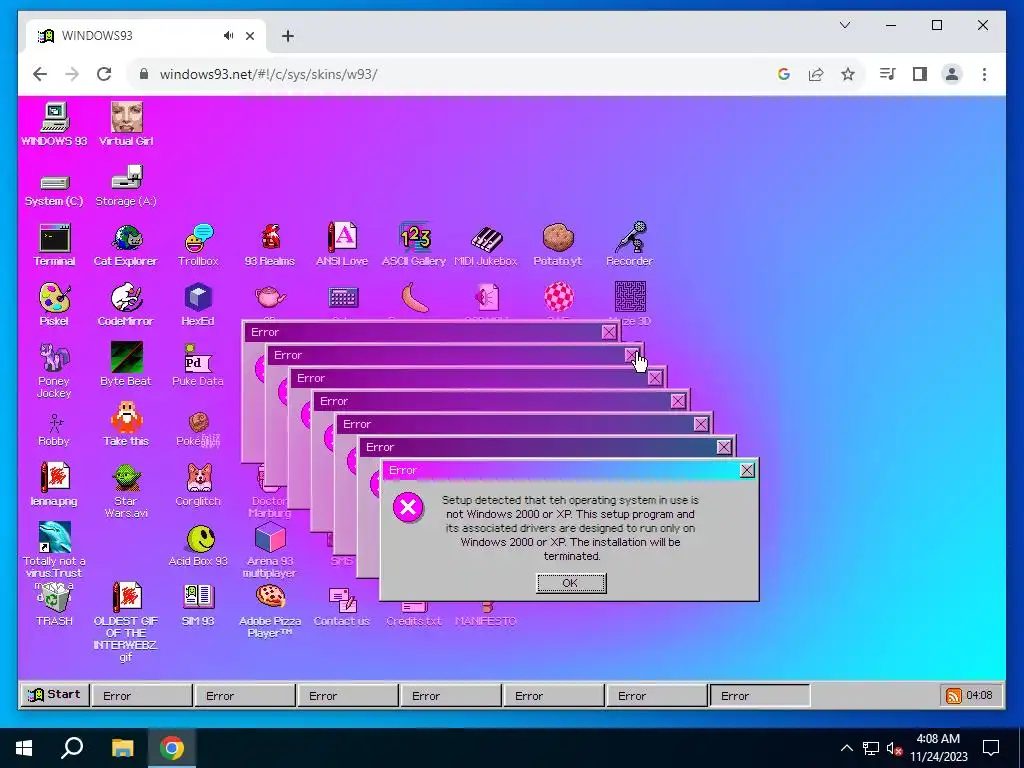Image resolution: width=1024 pixels, height=768 pixels.
Task: Open the Windows 93 Start button
Action: [54, 695]
